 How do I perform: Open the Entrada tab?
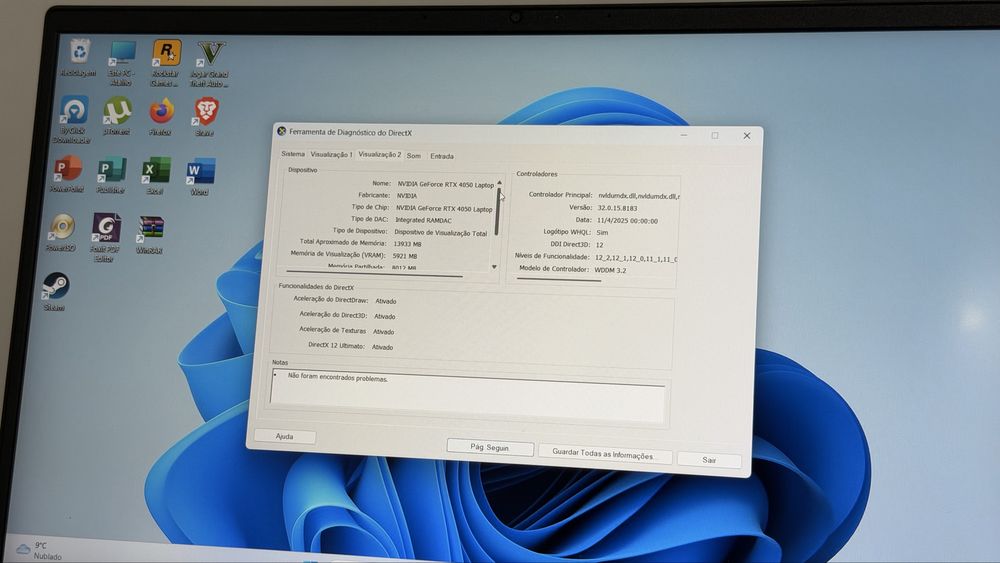[x=441, y=156]
